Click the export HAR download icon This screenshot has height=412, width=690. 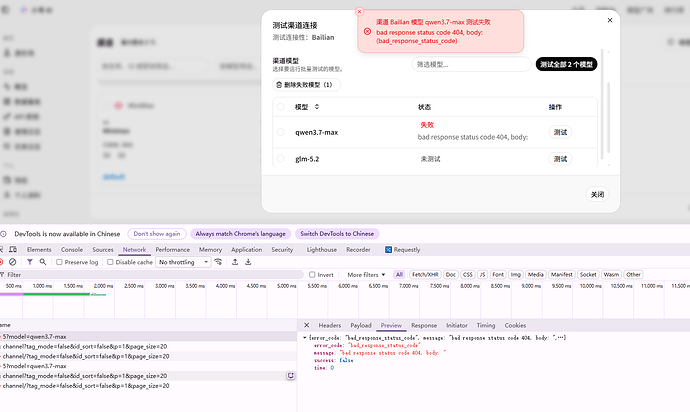tap(248, 262)
